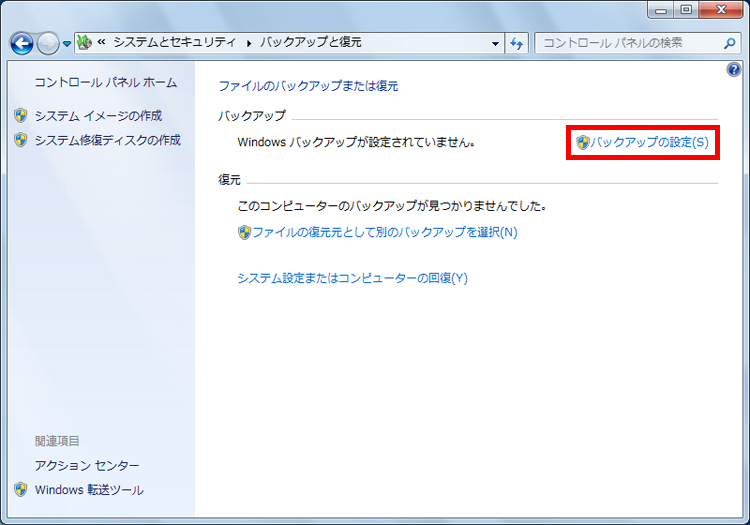750x525 pixels.
Task: Click shield icon before ファイルの復元元 link
Action: (x=244, y=232)
